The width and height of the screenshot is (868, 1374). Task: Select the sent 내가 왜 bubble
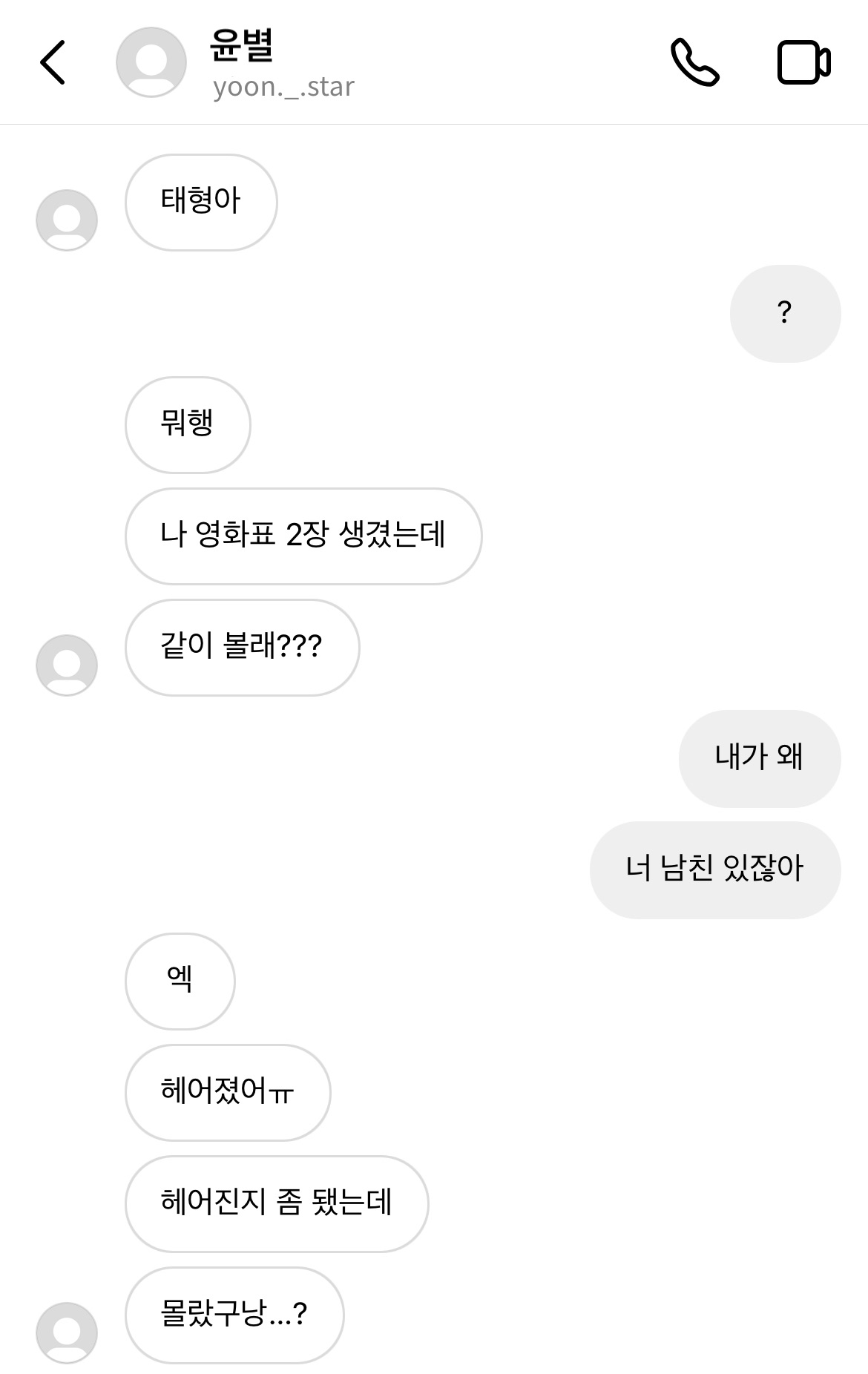759,758
